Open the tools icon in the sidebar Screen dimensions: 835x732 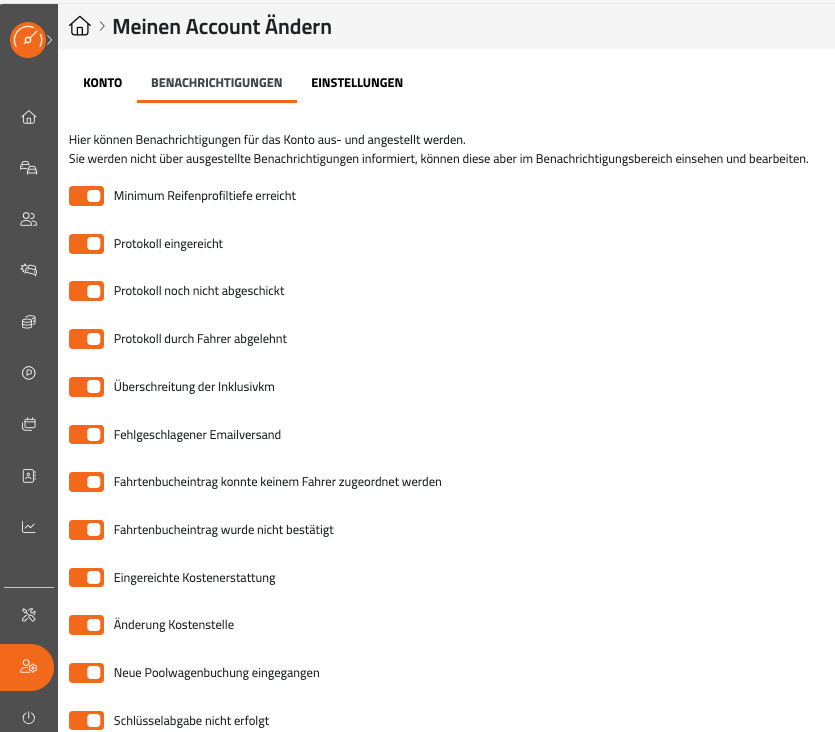[28, 614]
